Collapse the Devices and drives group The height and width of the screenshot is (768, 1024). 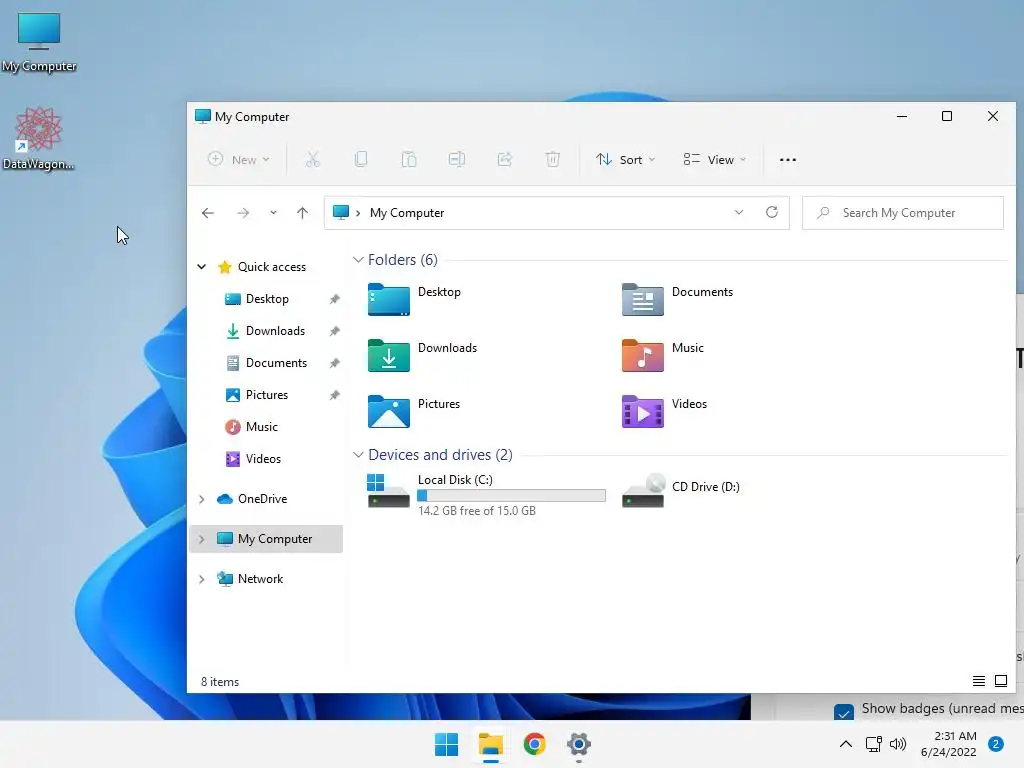coord(358,455)
